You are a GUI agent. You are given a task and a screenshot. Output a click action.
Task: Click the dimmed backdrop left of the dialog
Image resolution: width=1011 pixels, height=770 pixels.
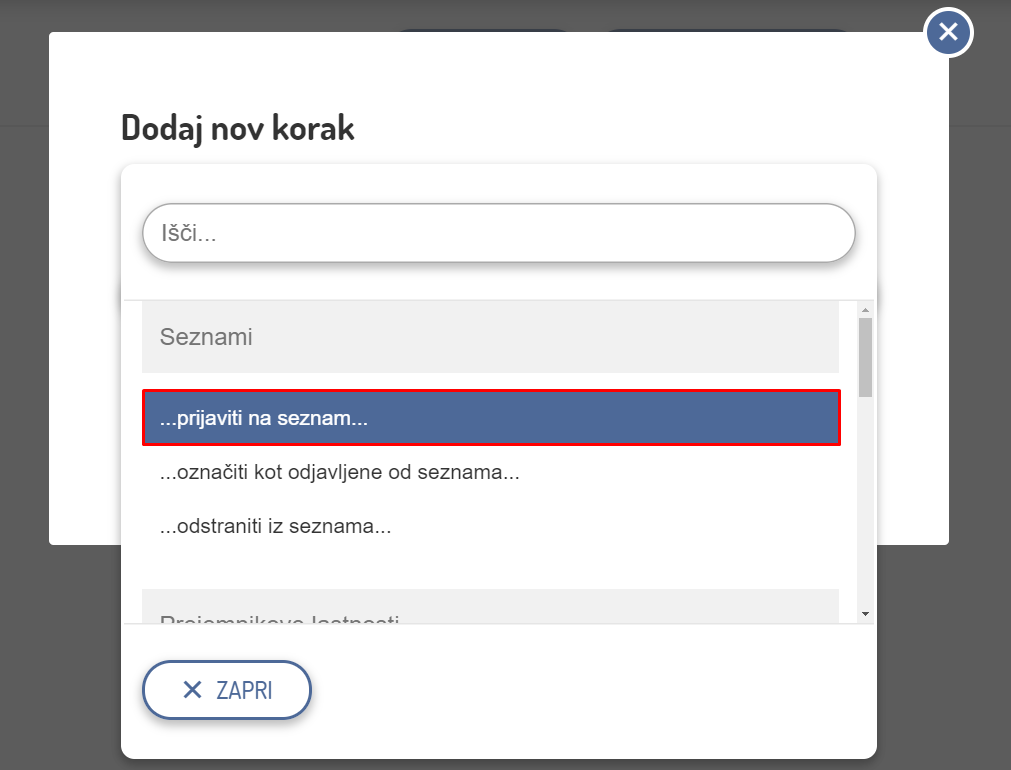click(24, 400)
